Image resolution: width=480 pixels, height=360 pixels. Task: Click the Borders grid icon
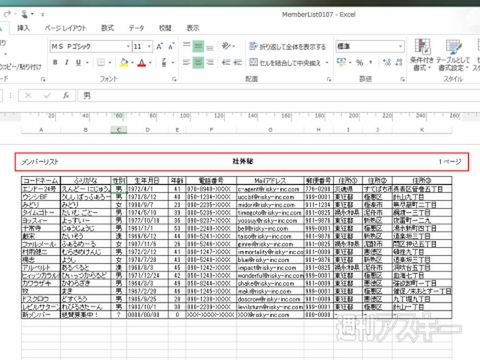101,62
